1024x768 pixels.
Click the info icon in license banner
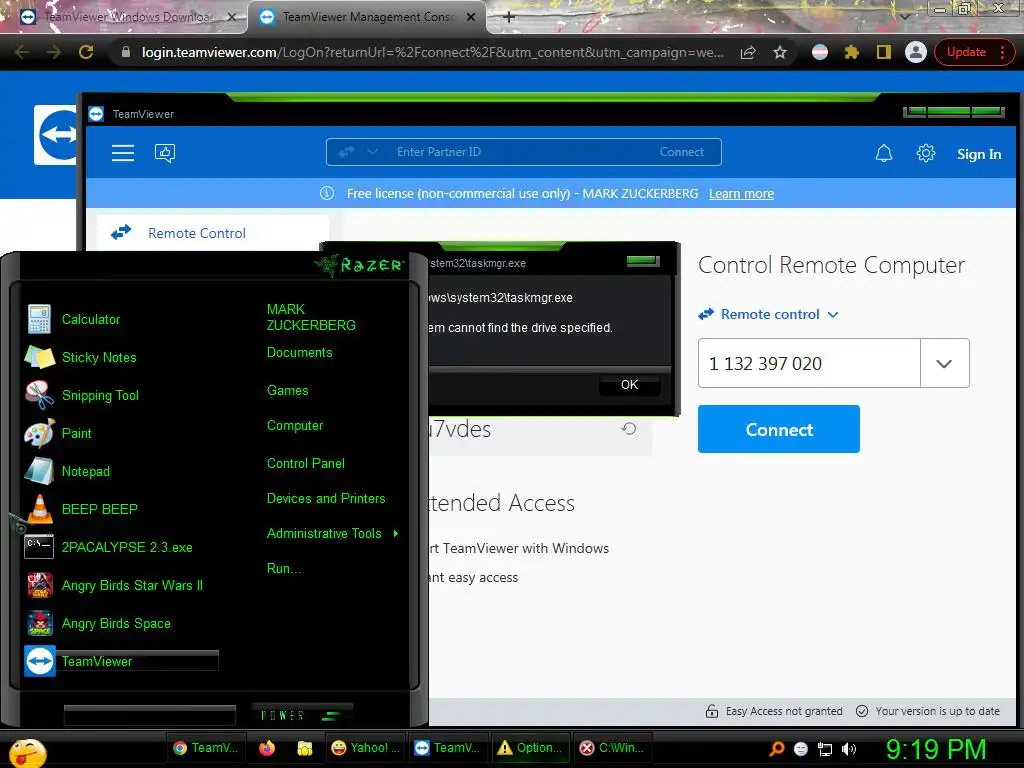click(x=327, y=193)
